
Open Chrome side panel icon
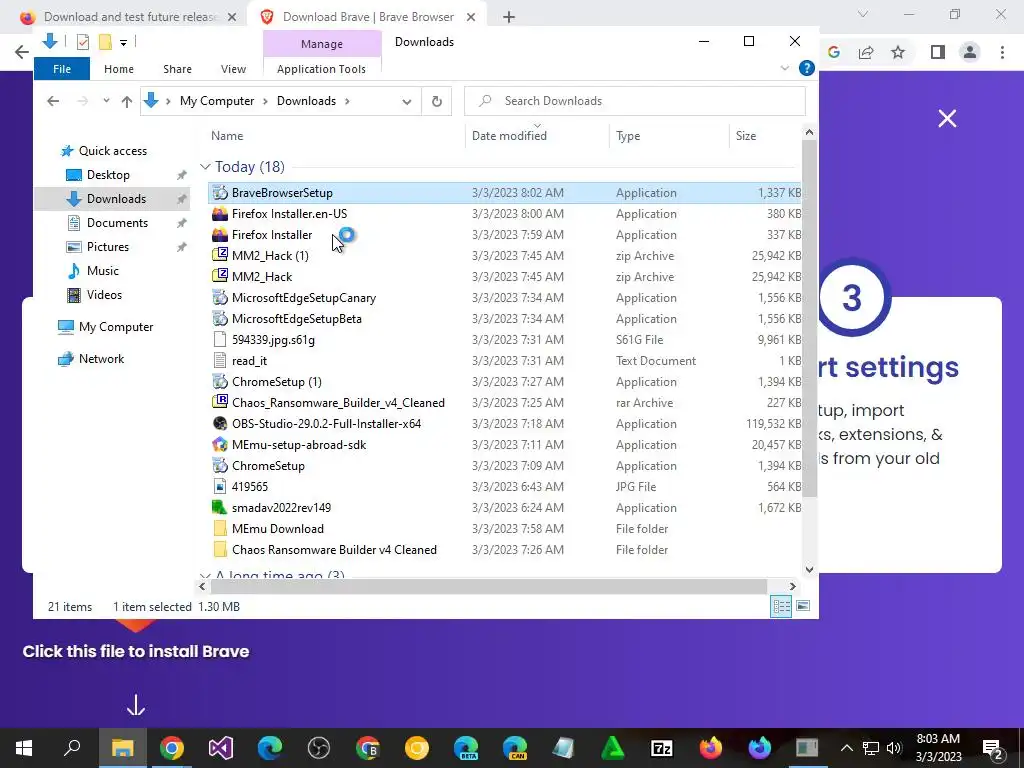coord(938,52)
